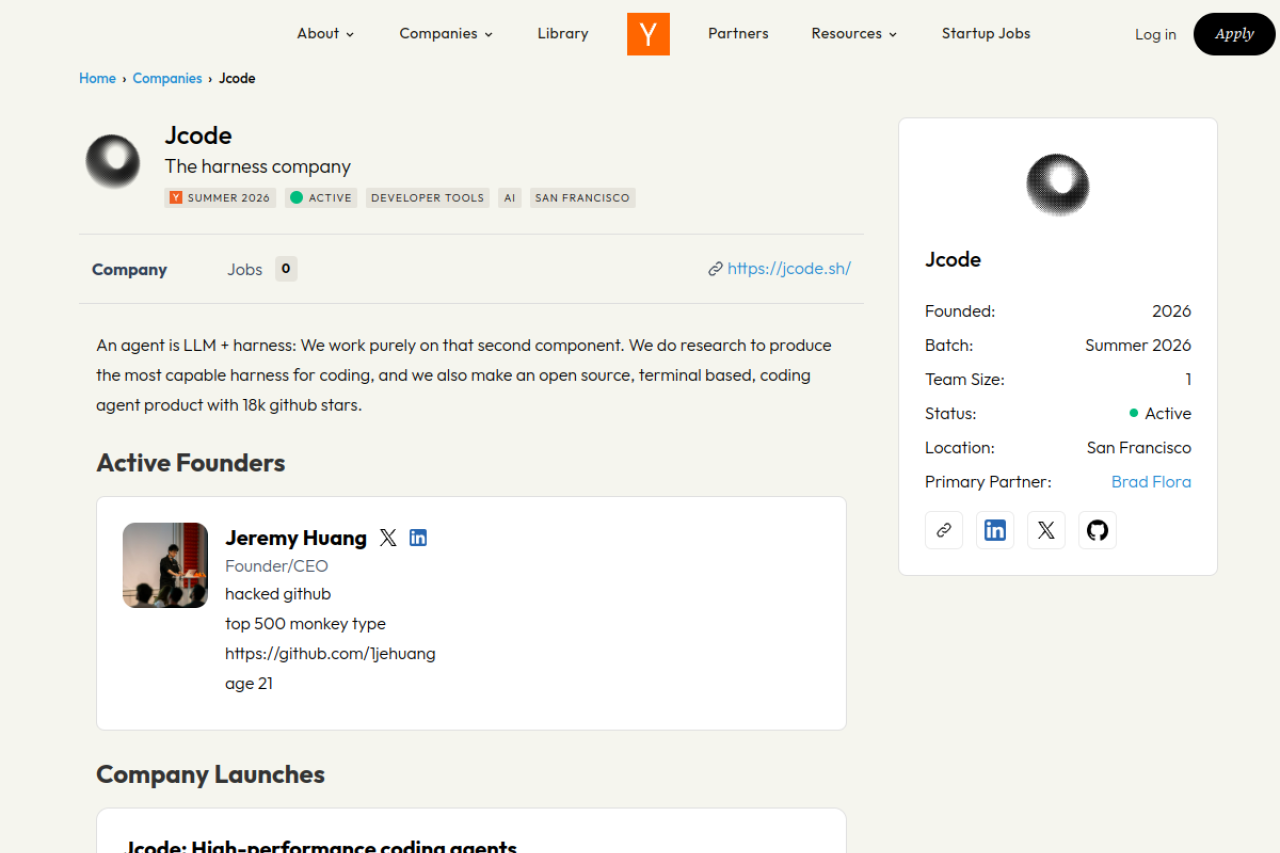1280x853 pixels.
Task: Open the Library page
Action: (x=563, y=33)
